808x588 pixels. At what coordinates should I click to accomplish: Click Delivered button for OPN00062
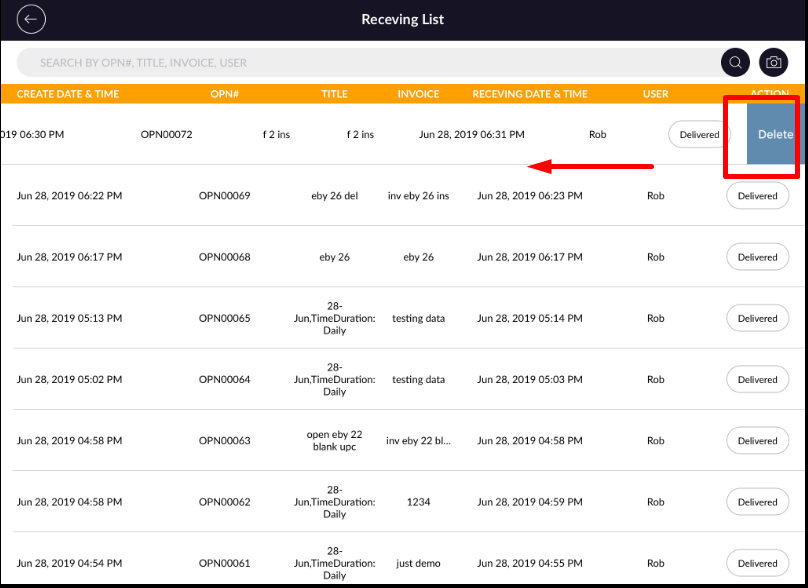pyautogui.click(x=757, y=502)
